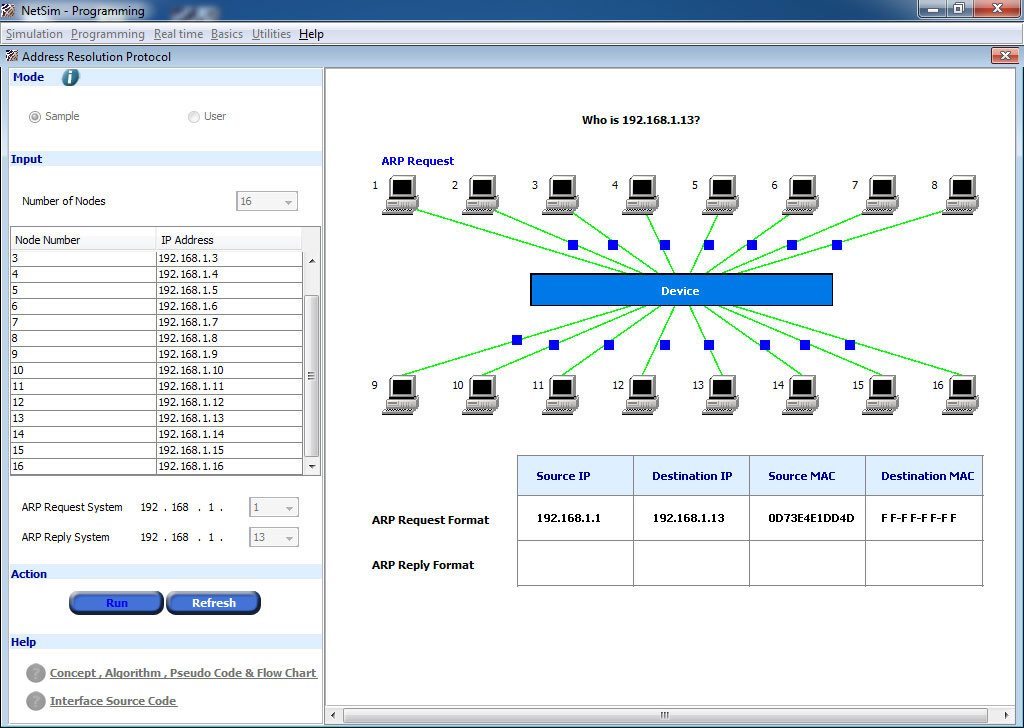
Task: Open Concept, Algorithm, Pseudo Code & Flow Chart
Action: (x=182, y=673)
